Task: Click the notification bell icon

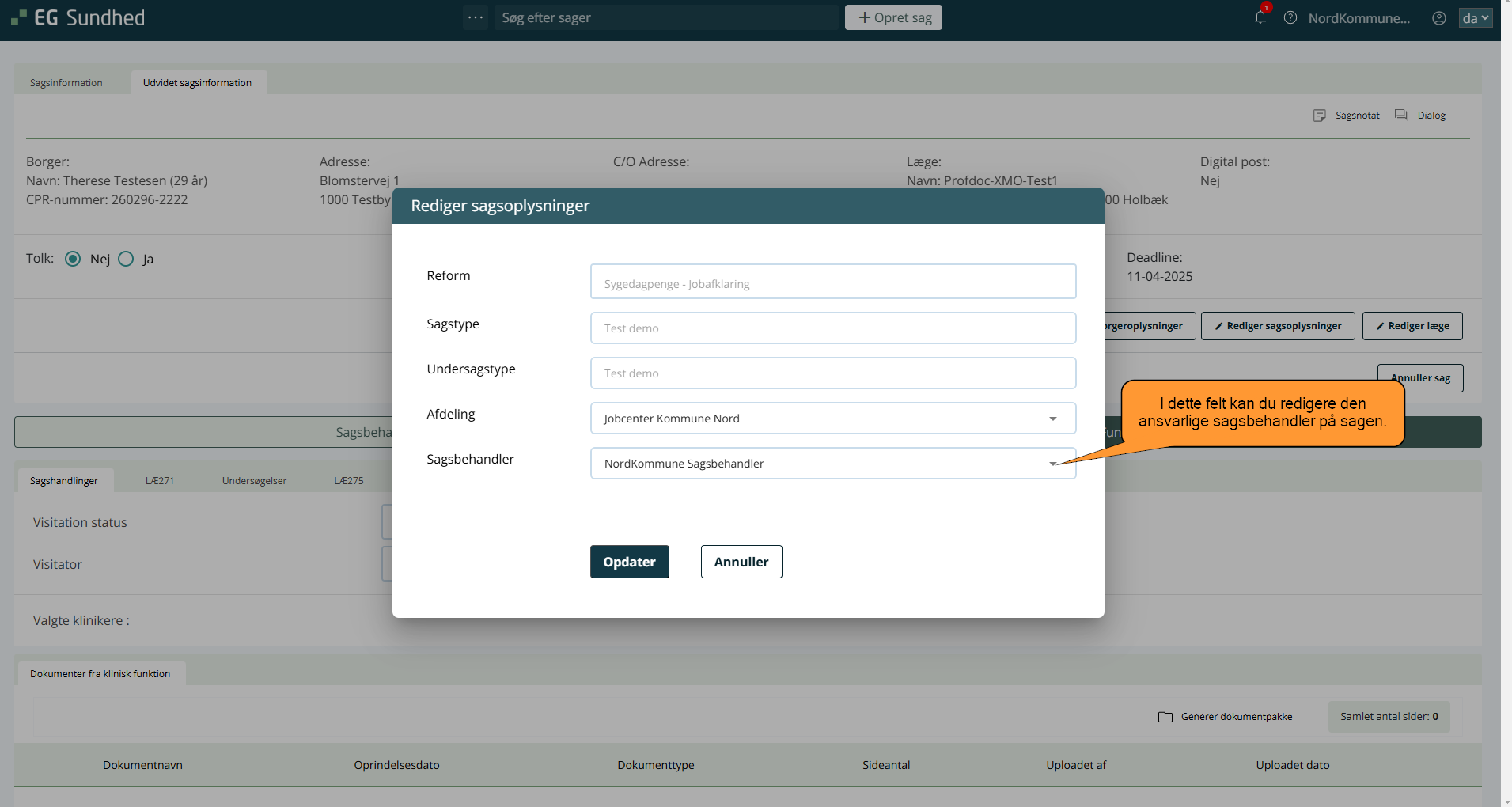Action: (x=1260, y=17)
